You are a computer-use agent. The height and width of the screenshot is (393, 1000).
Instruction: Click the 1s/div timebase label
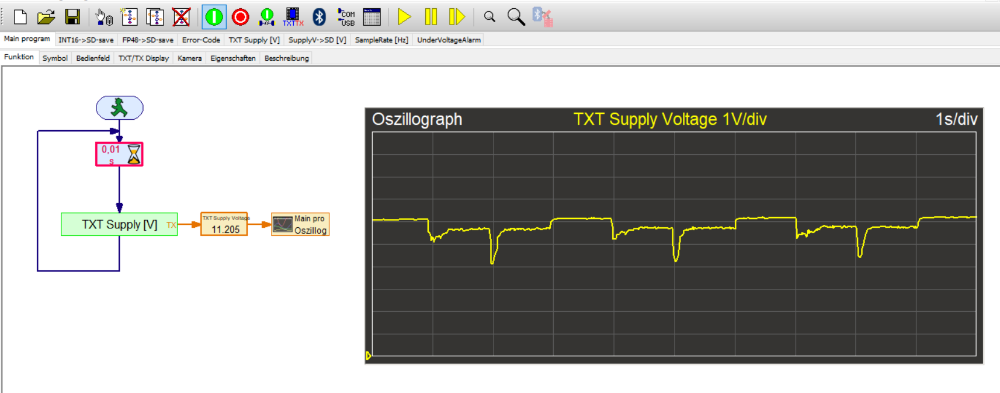coord(957,120)
